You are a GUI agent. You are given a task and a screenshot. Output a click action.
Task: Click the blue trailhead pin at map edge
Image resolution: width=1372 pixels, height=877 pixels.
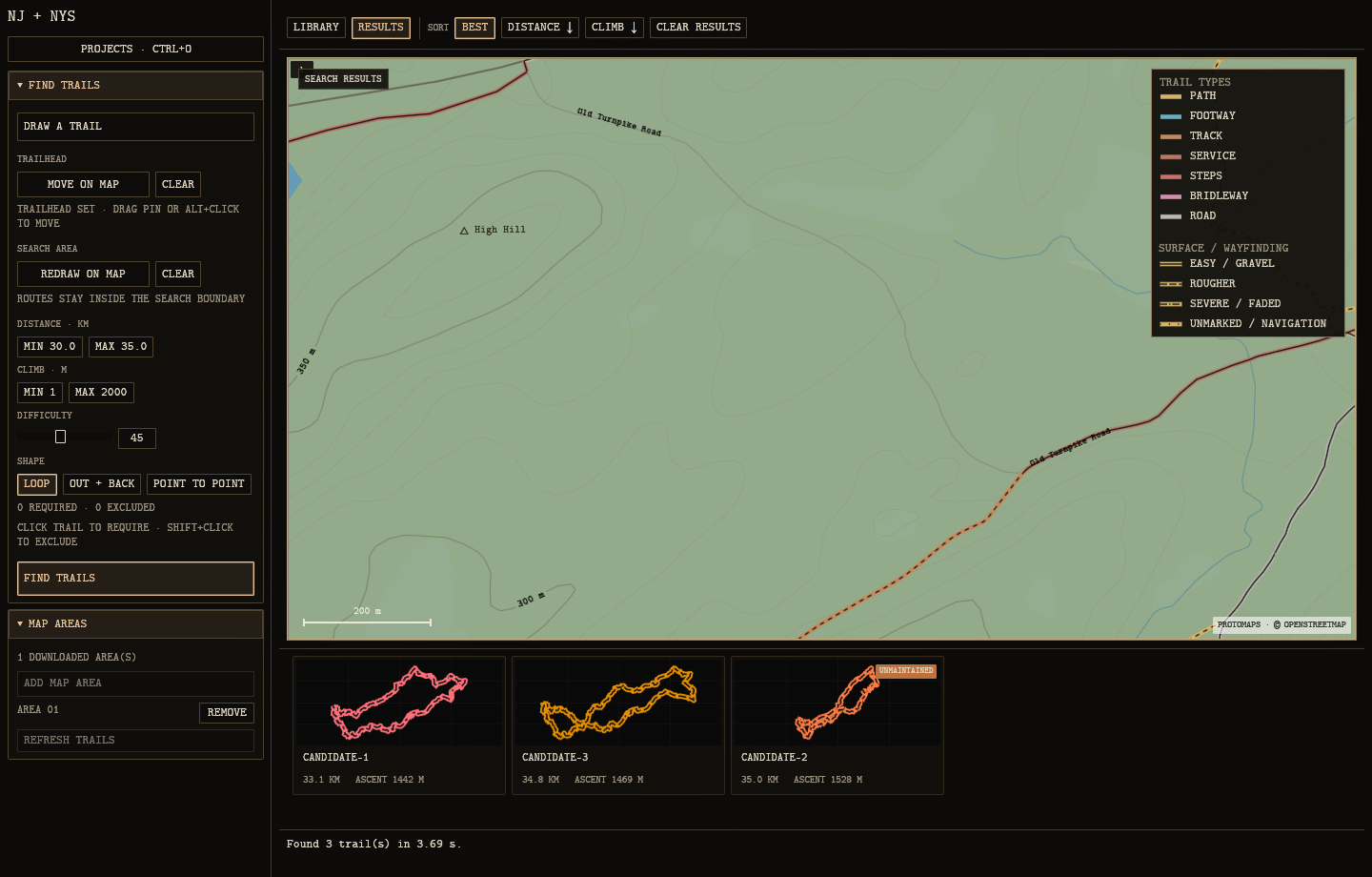(294, 180)
